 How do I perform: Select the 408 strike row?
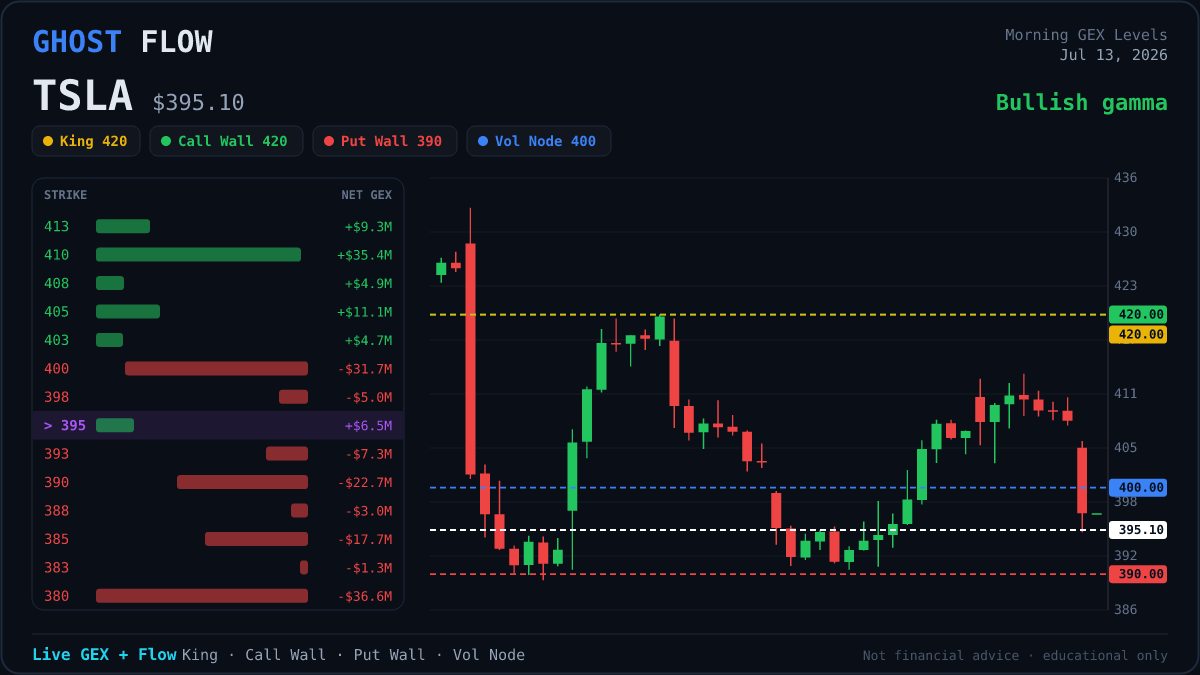pyautogui.click(x=218, y=283)
